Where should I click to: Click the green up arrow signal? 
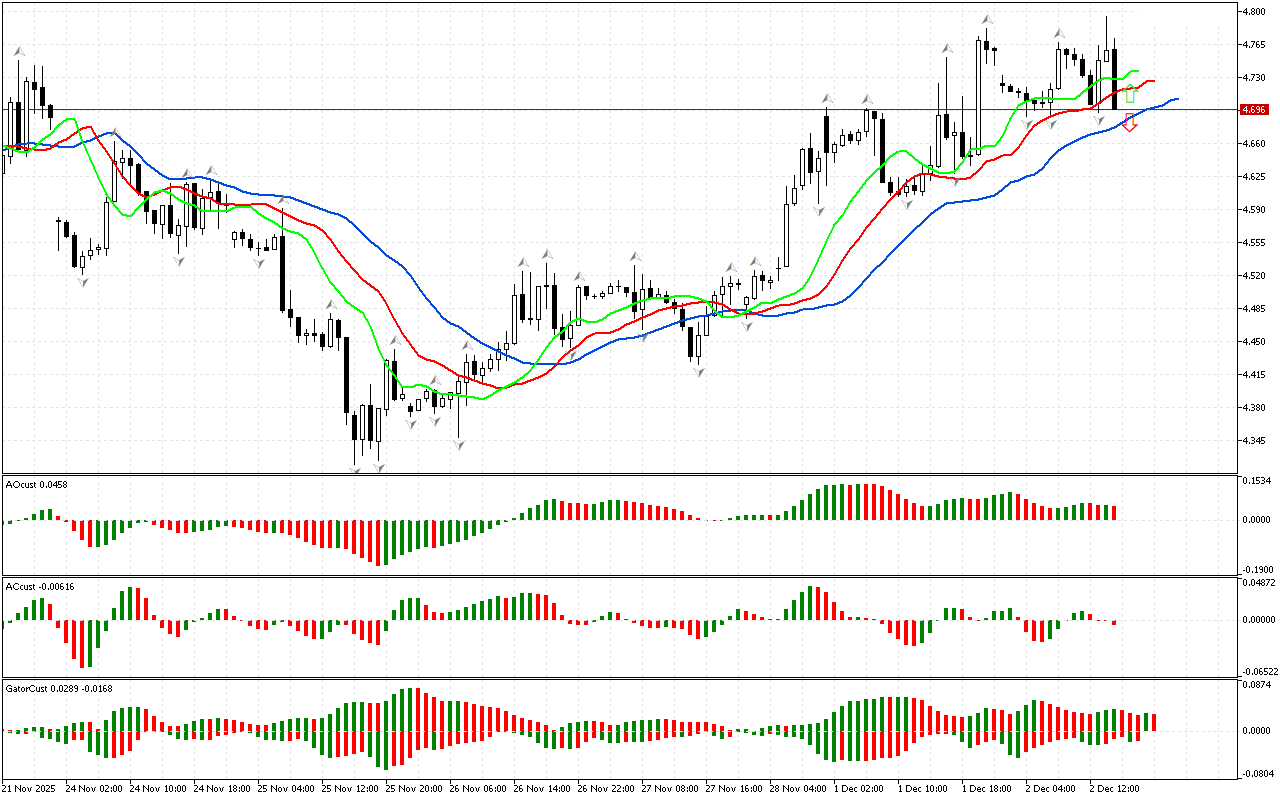click(1130, 95)
